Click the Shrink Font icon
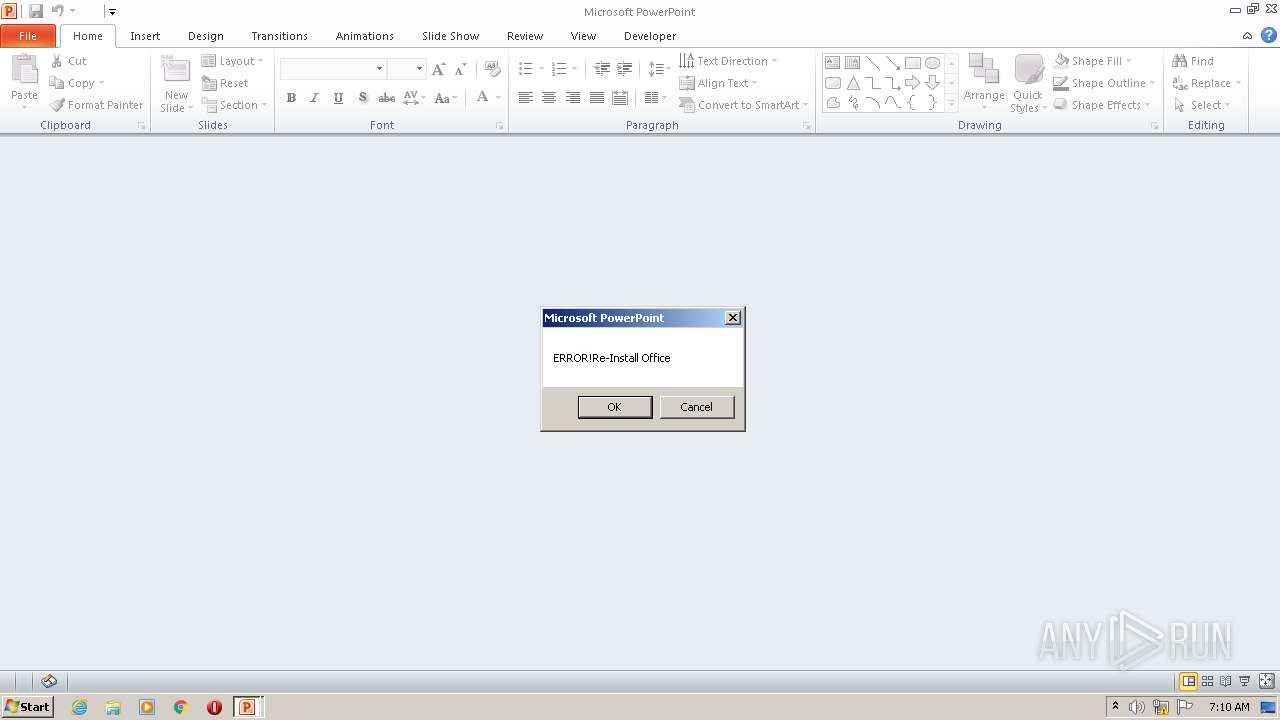 [460, 69]
